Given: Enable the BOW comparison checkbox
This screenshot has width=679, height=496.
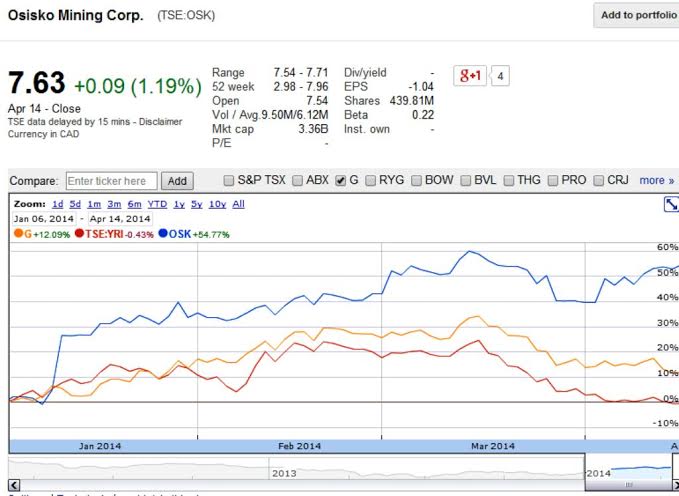Looking at the screenshot, I should point(416,181).
